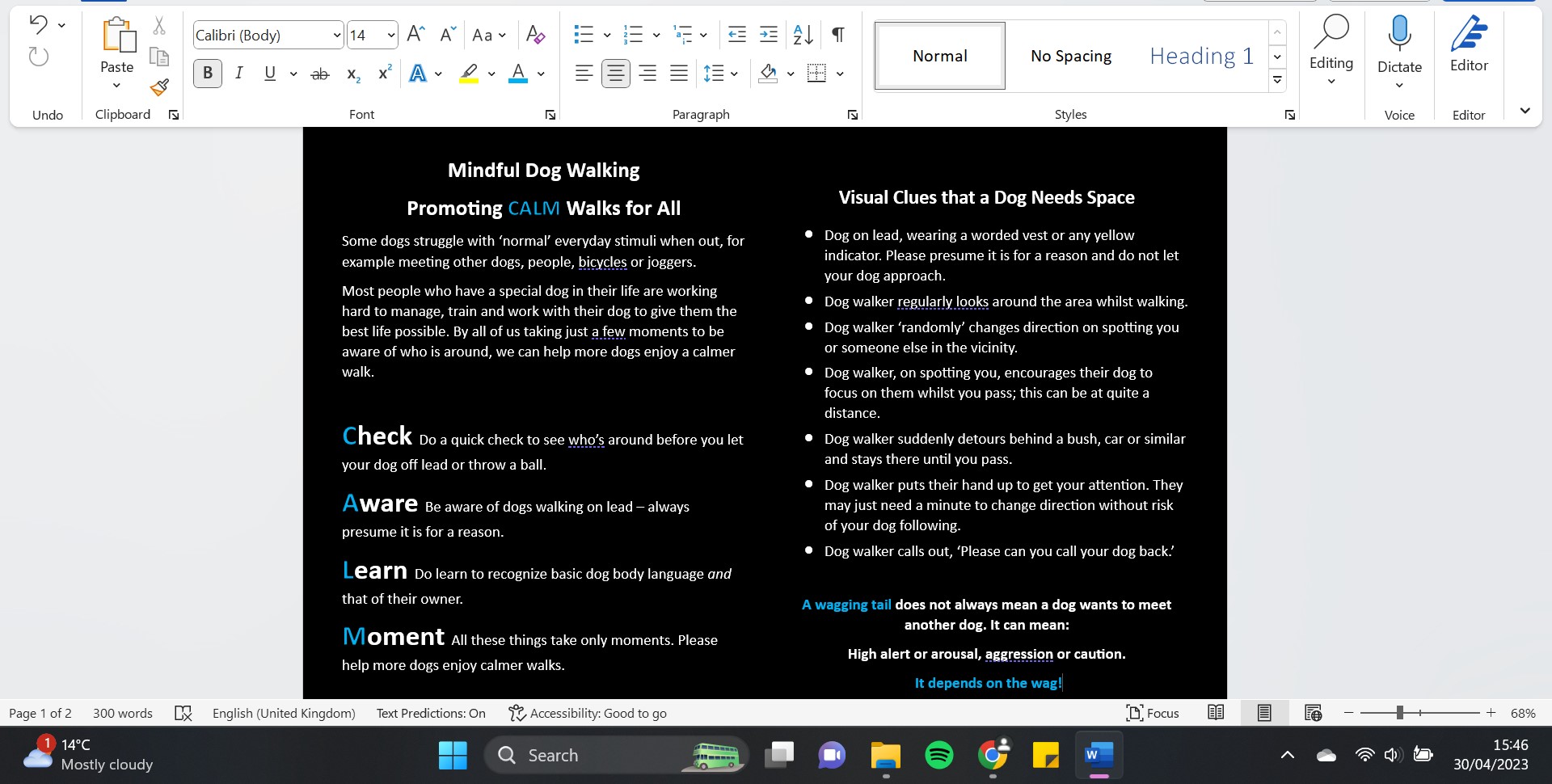
Task: Increase paragraph indent
Action: [x=769, y=34]
